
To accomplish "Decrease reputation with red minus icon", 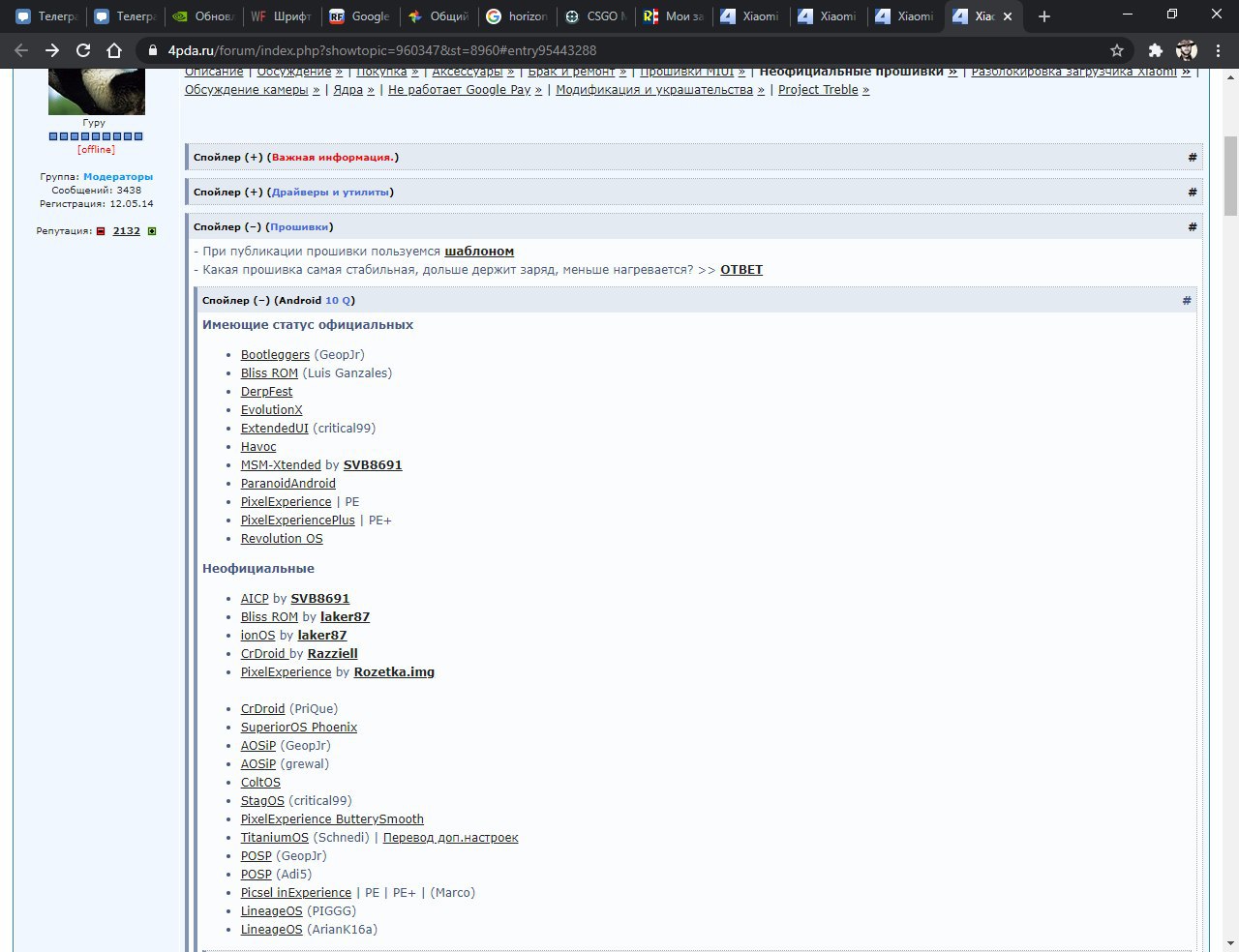I will [101, 231].
